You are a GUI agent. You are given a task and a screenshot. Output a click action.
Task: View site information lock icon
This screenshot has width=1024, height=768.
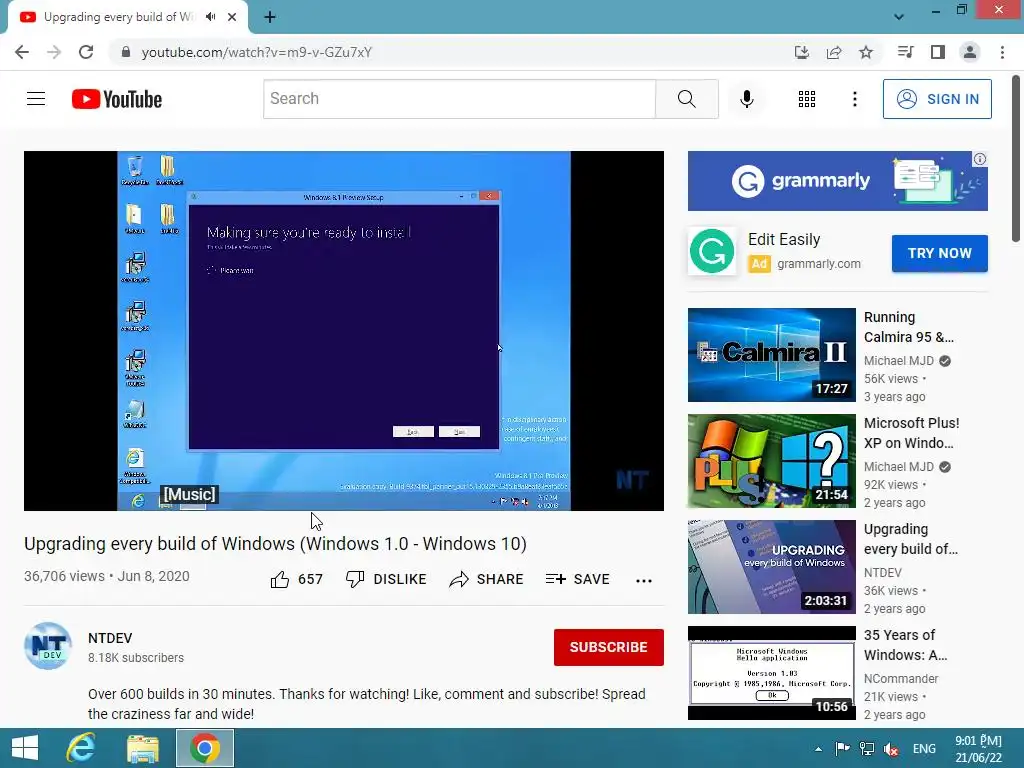click(126, 52)
